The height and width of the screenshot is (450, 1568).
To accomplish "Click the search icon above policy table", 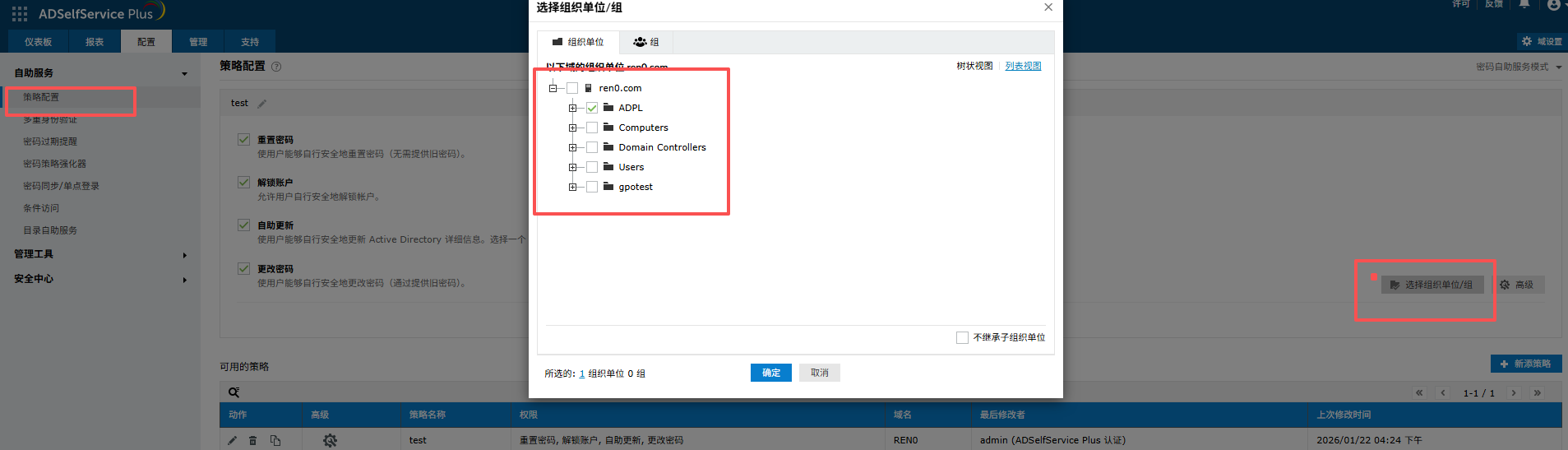I will tap(234, 392).
